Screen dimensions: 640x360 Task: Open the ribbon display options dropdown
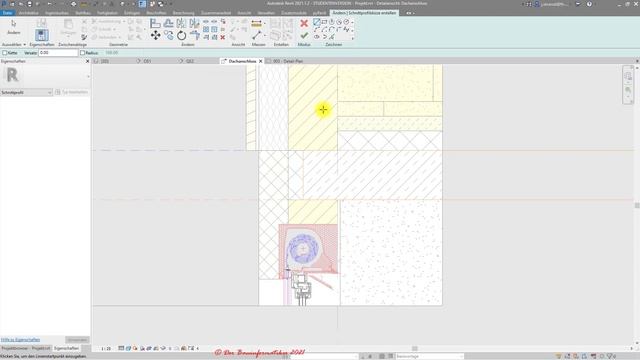(409, 13)
